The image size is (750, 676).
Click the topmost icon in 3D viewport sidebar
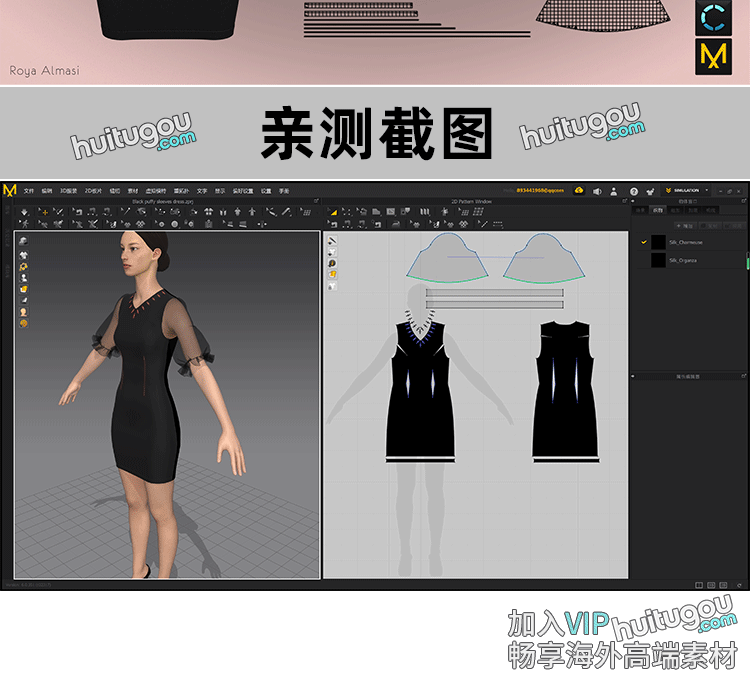(23, 241)
